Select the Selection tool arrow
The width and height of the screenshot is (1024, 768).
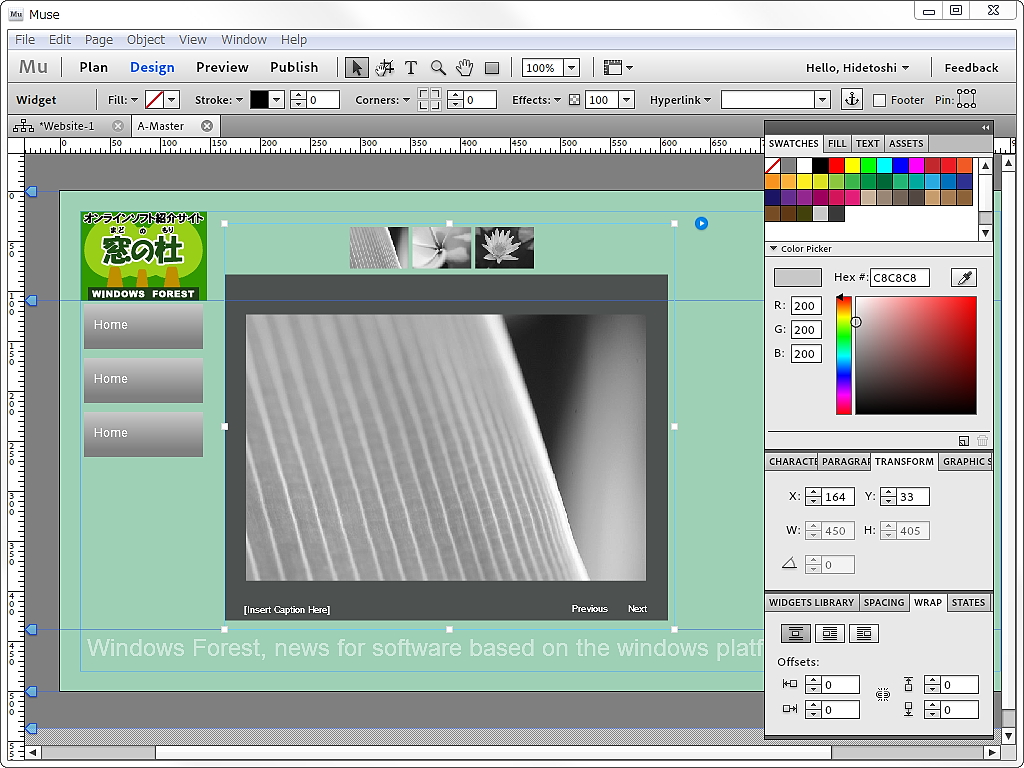(357, 67)
